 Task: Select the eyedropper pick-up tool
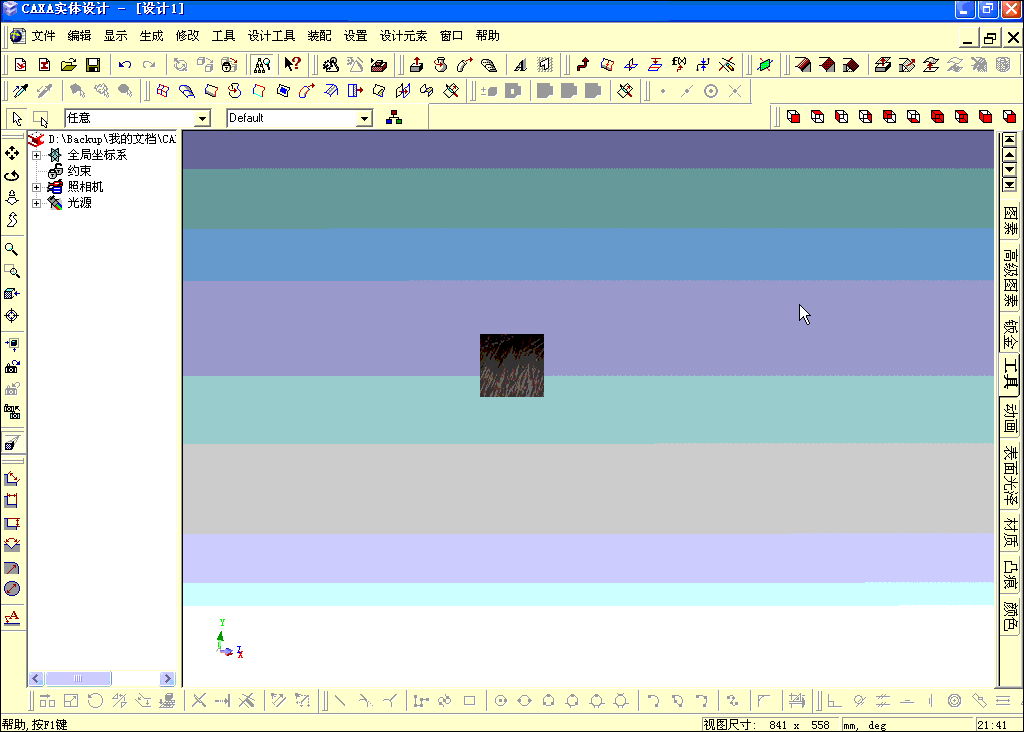[21, 91]
